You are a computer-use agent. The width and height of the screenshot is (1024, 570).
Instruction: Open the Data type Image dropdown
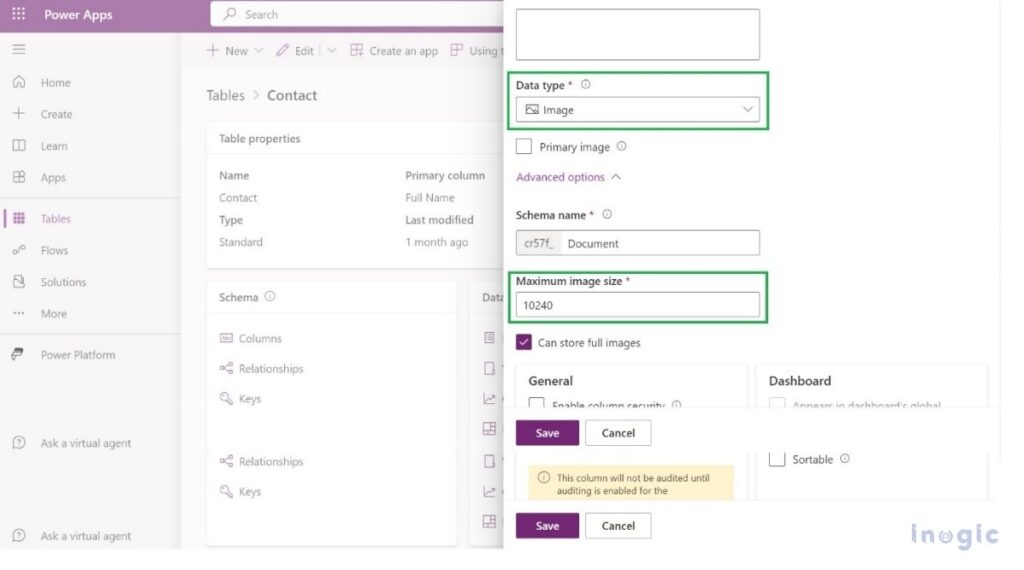(637, 109)
